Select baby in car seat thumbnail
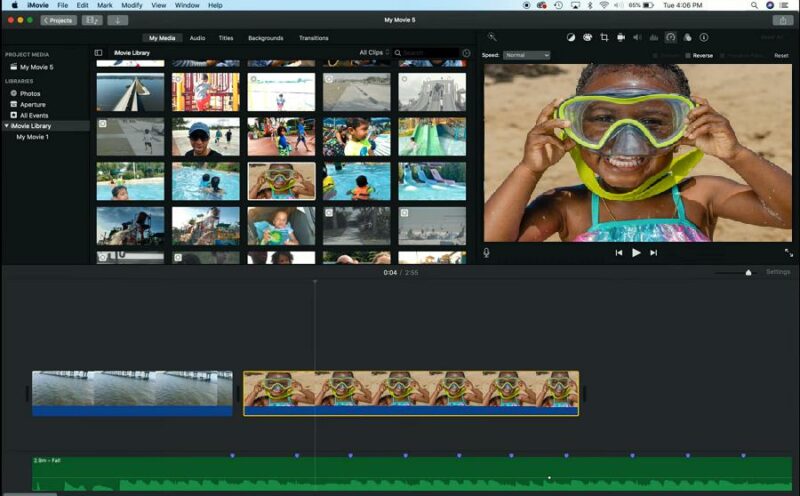800x496 pixels. pos(281,226)
